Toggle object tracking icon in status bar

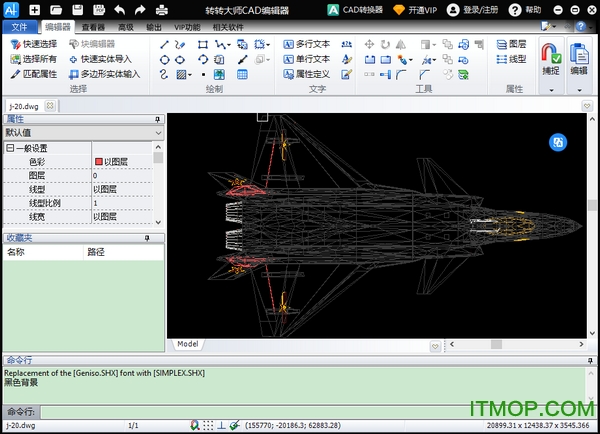pyautogui.click(x=235, y=425)
